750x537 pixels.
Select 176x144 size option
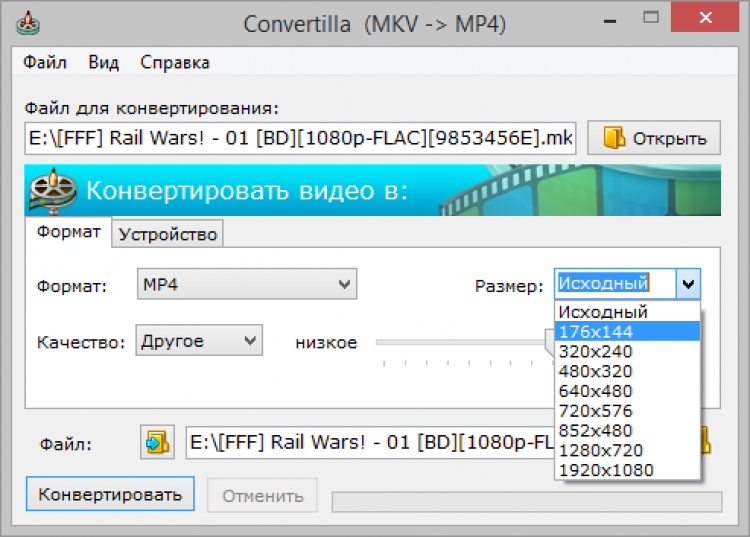pos(627,331)
